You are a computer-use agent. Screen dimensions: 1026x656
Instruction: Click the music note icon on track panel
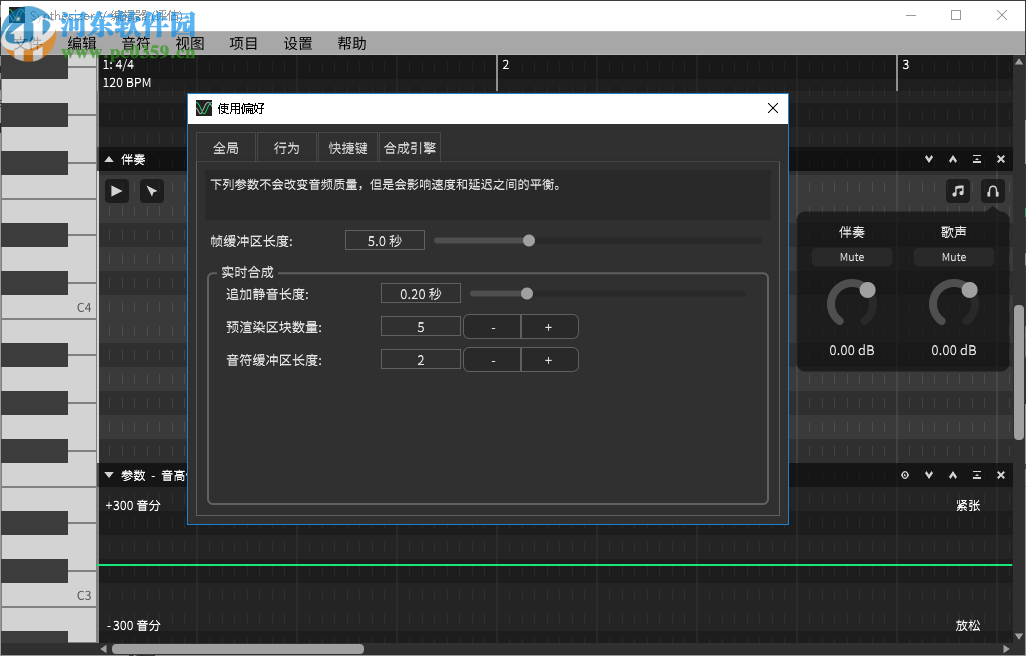point(957,191)
